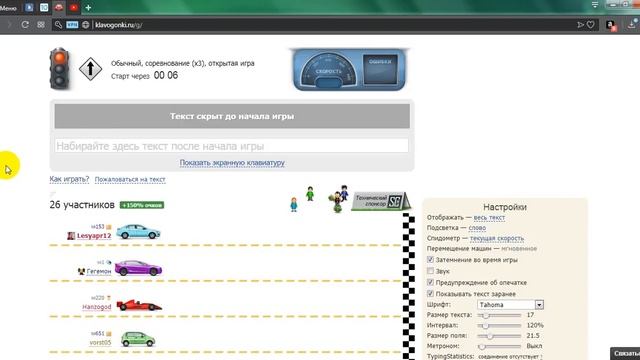Screen dimensions: 640x360
Task: Switch to the blue play-icon browser tab
Action: pyautogui.click(x=29, y=7)
